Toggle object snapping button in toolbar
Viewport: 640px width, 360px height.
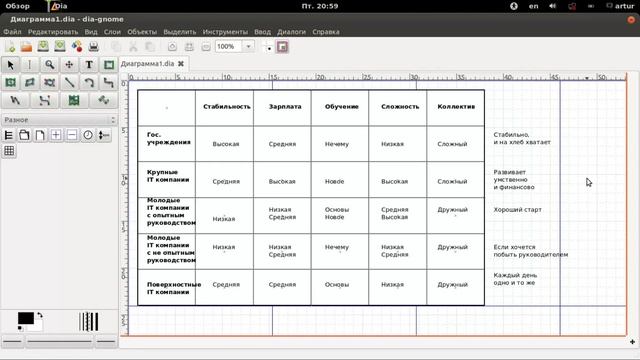(x=282, y=47)
